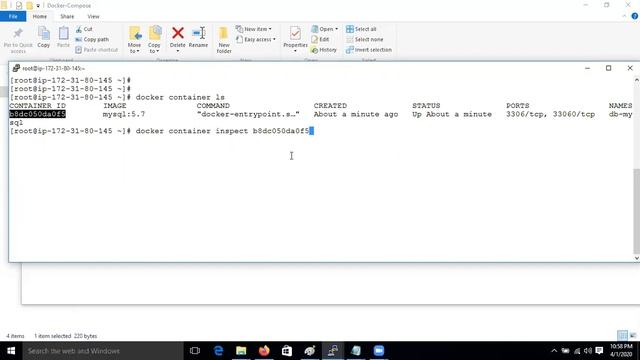Click the terminal scrollbar down arrow
Viewport: 640px width, 360px height.
click(636, 258)
